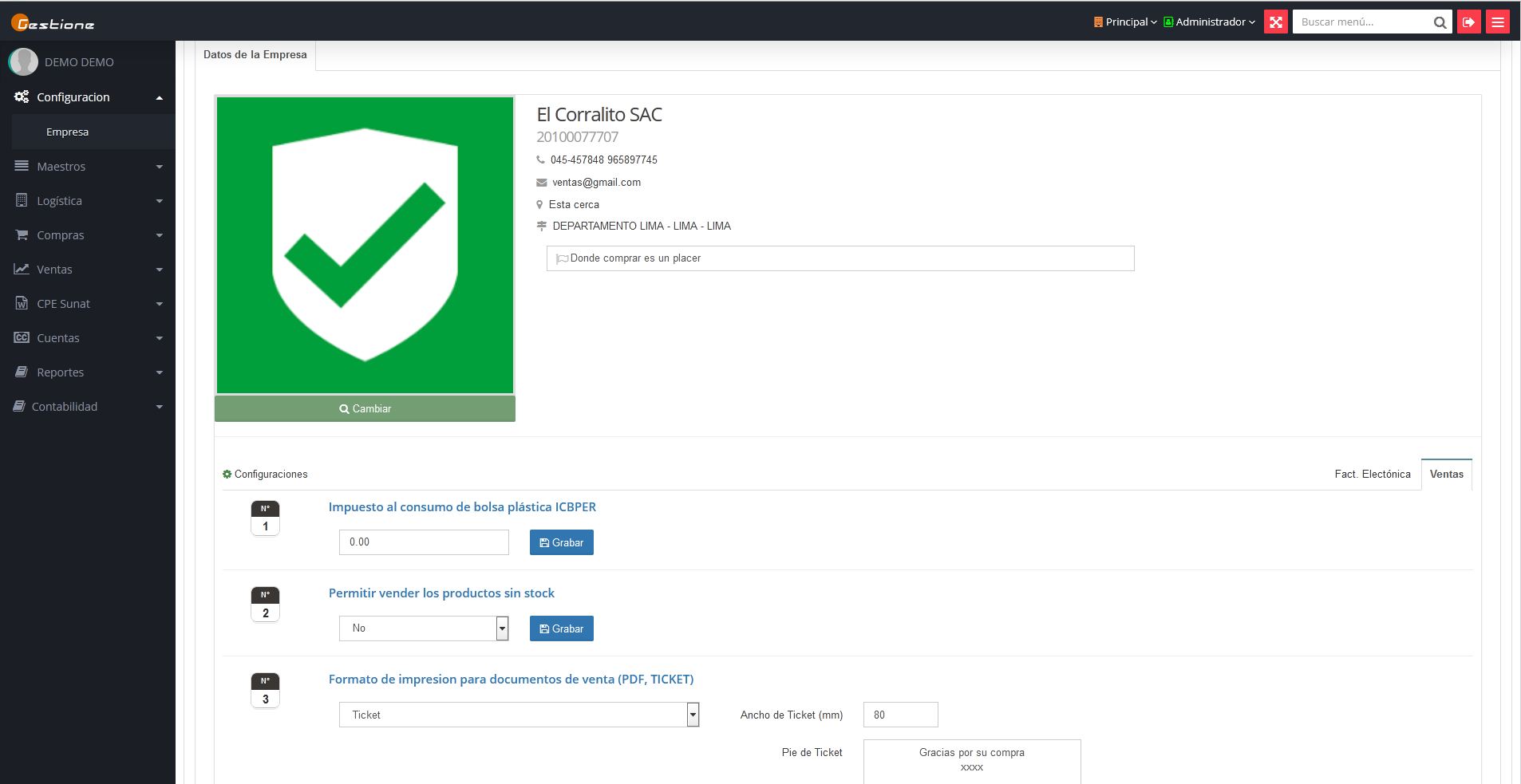The height and width of the screenshot is (784, 1521).
Task: Click the orange Principal building icon
Action: tap(1098, 22)
